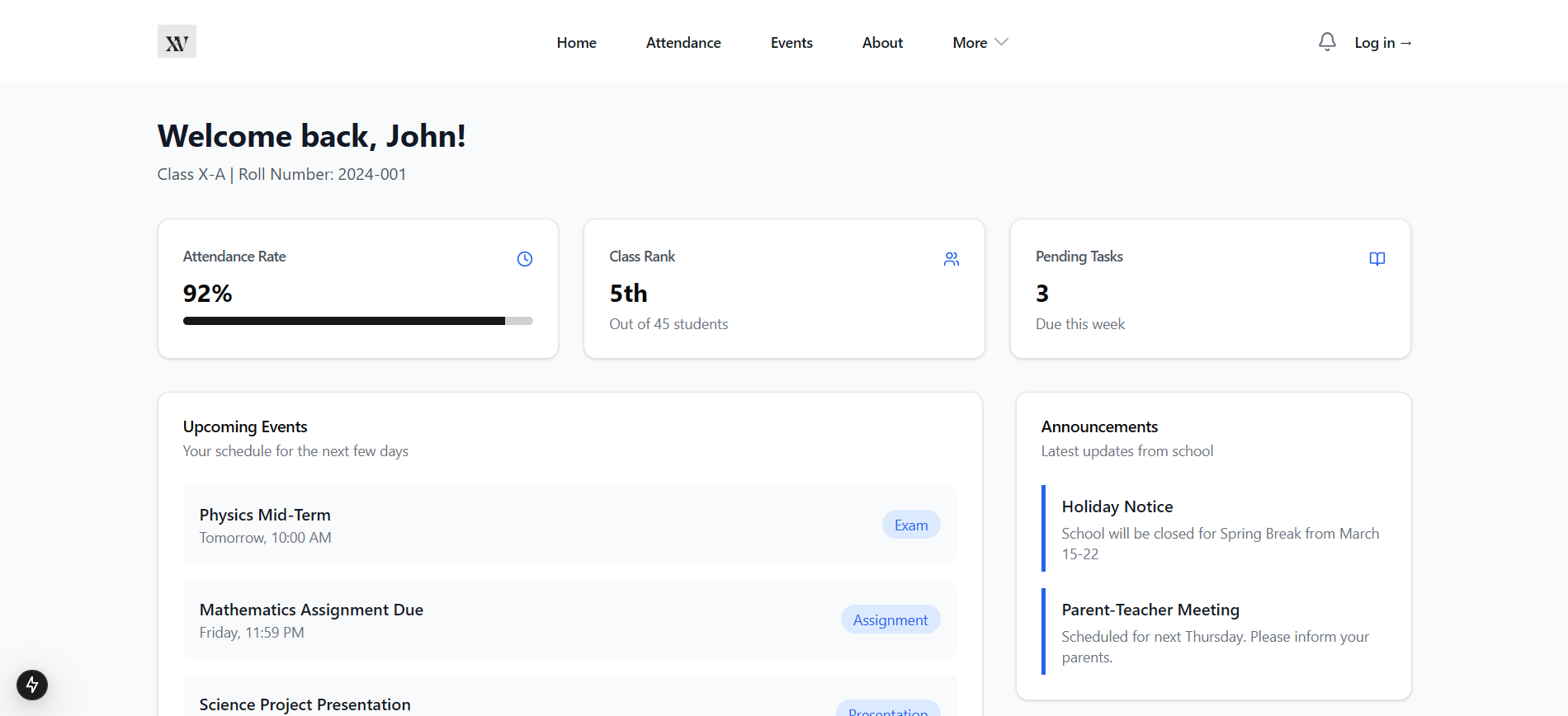
Task: Select the Exam badge on Physics Mid-Term
Action: pyautogui.click(x=911, y=525)
